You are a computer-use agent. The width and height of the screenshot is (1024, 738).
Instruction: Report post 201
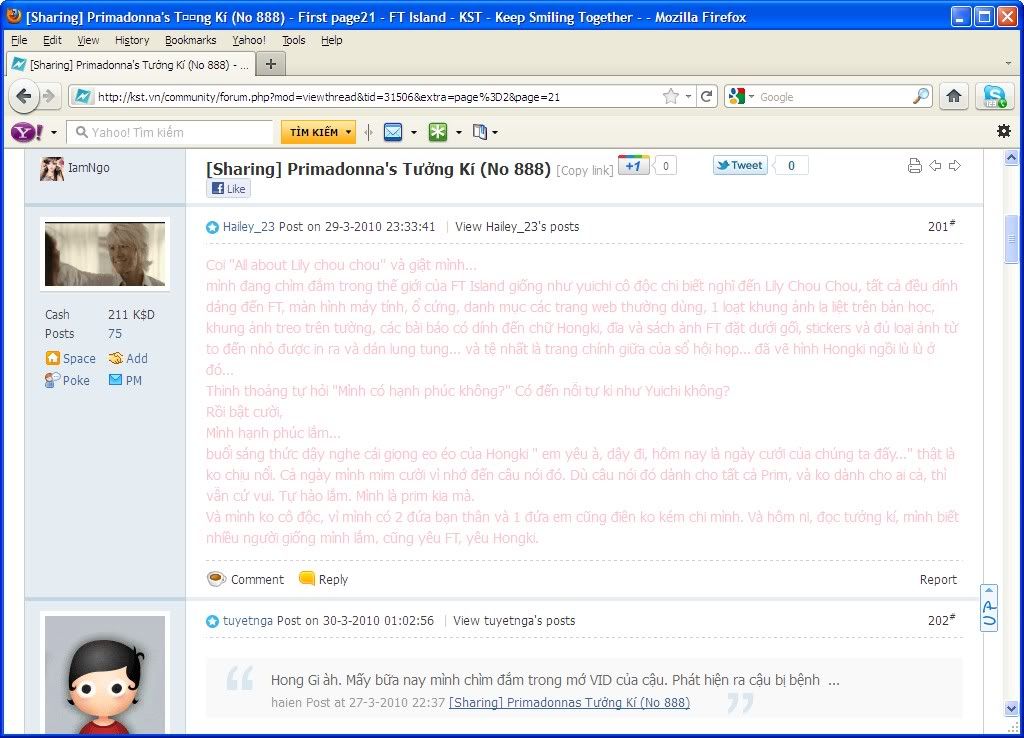click(938, 579)
